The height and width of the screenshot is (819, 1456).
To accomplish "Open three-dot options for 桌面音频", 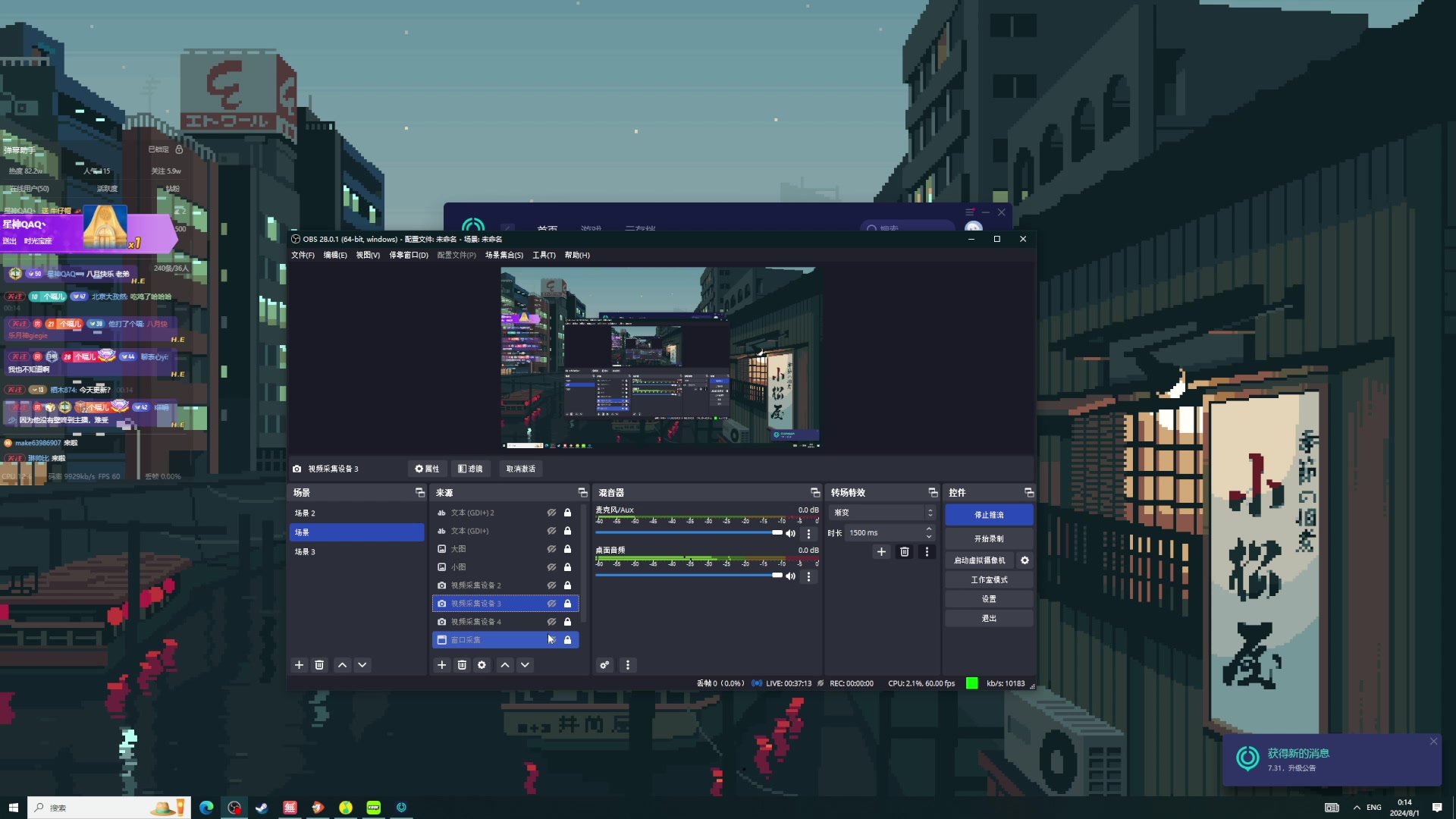I will tap(808, 576).
